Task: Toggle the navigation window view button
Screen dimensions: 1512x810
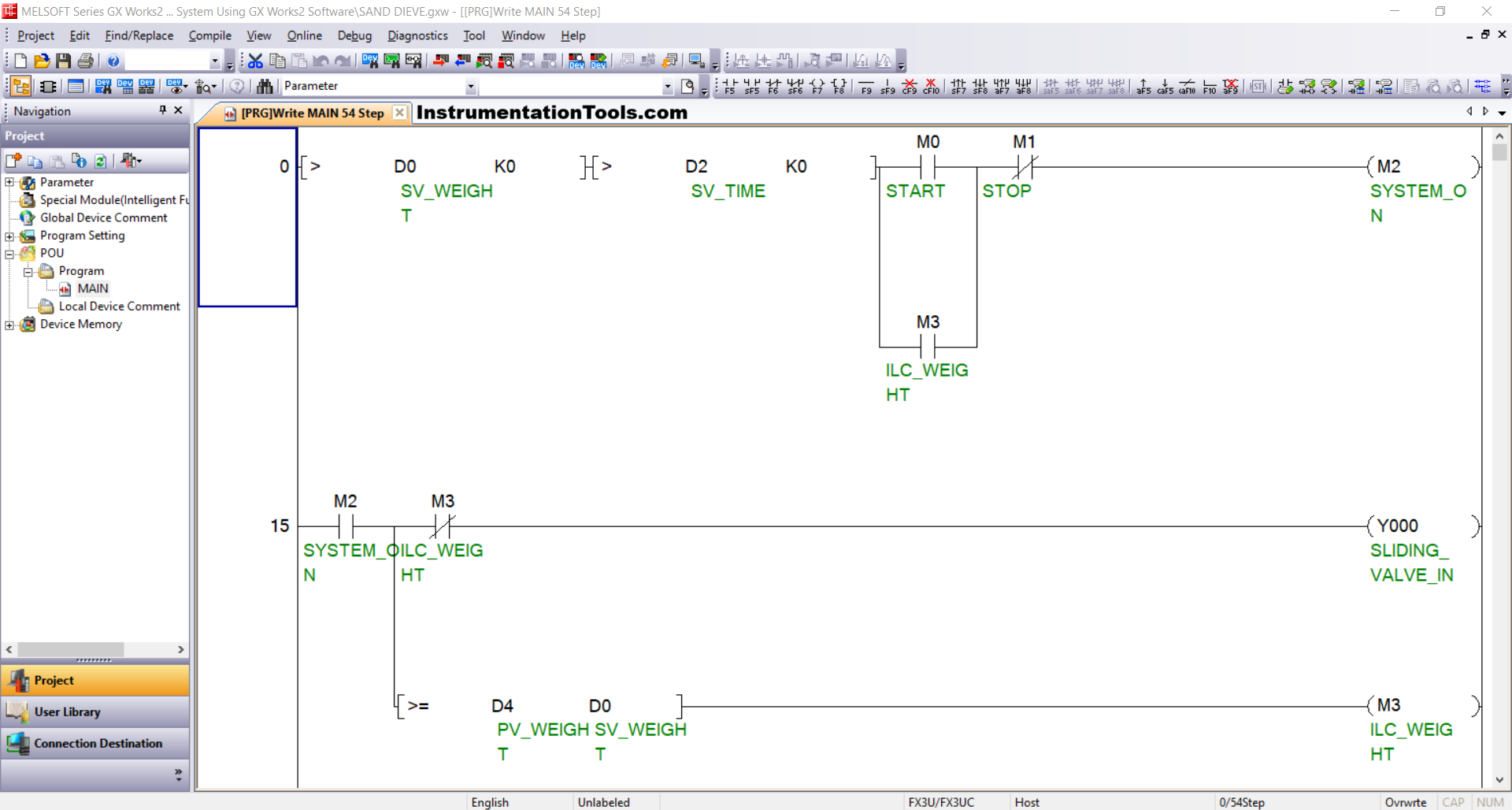Action: tap(21, 86)
